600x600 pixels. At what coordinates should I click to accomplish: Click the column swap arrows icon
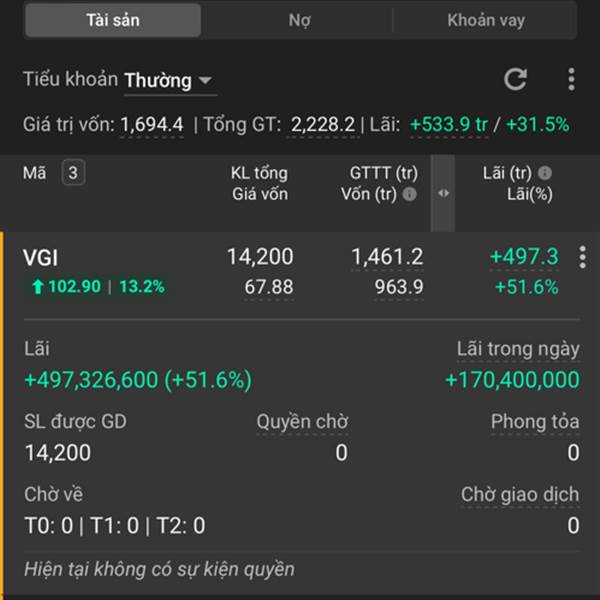coord(443,193)
